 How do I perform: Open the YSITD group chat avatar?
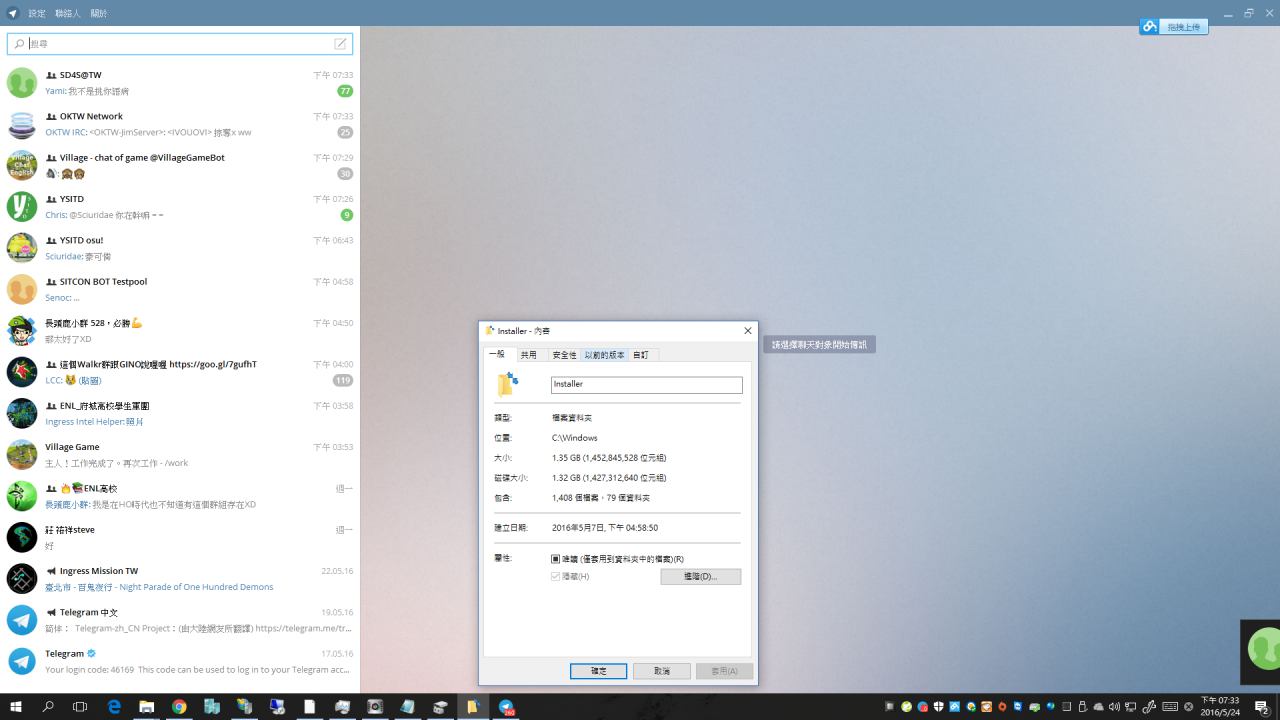(22, 207)
